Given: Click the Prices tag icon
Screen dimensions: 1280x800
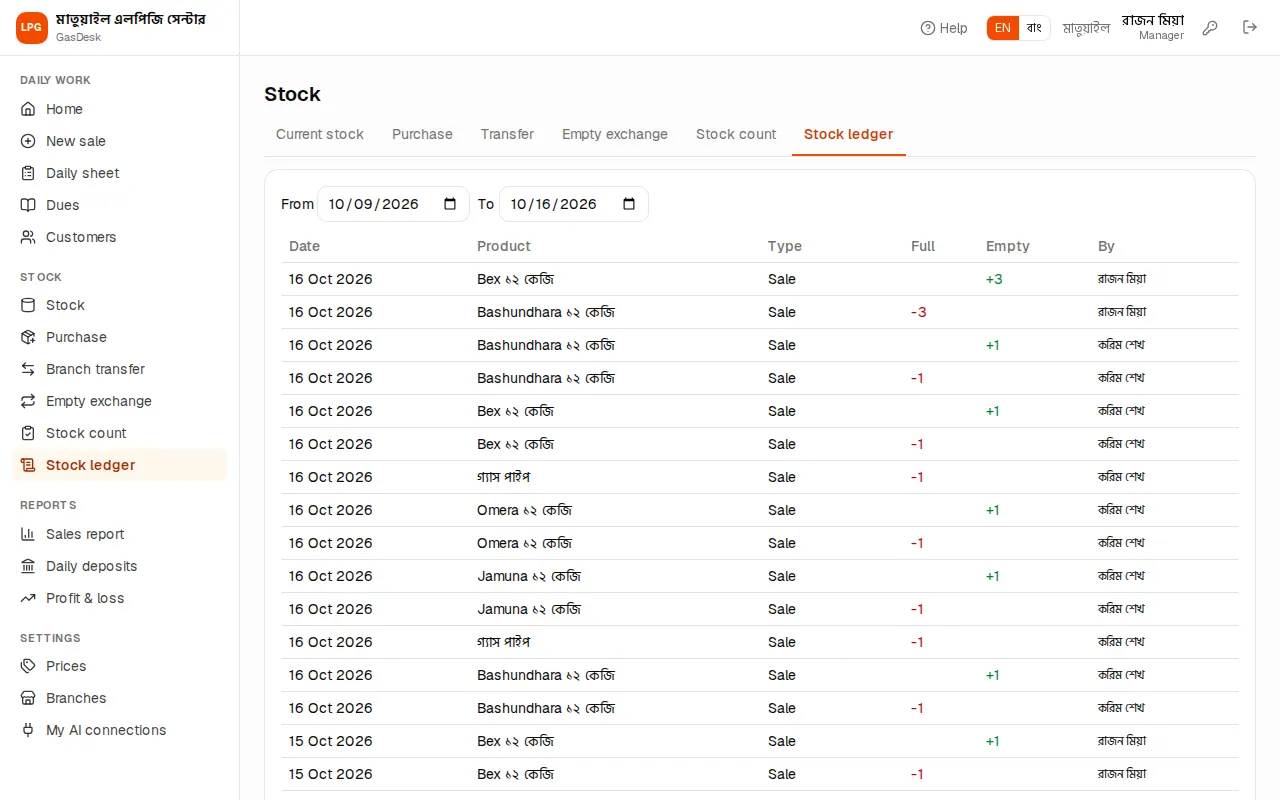Looking at the screenshot, I should (28, 666).
